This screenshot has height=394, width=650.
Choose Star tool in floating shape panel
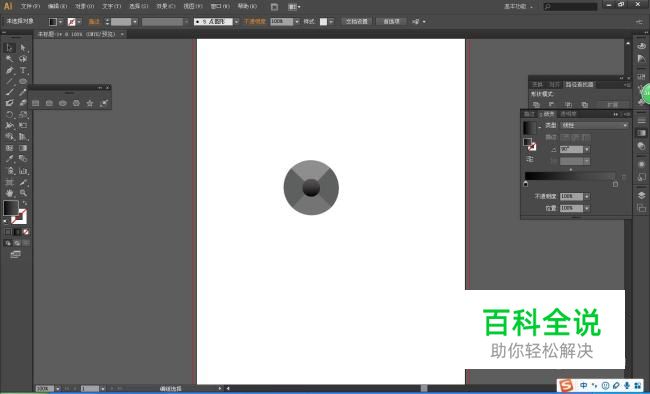point(90,103)
